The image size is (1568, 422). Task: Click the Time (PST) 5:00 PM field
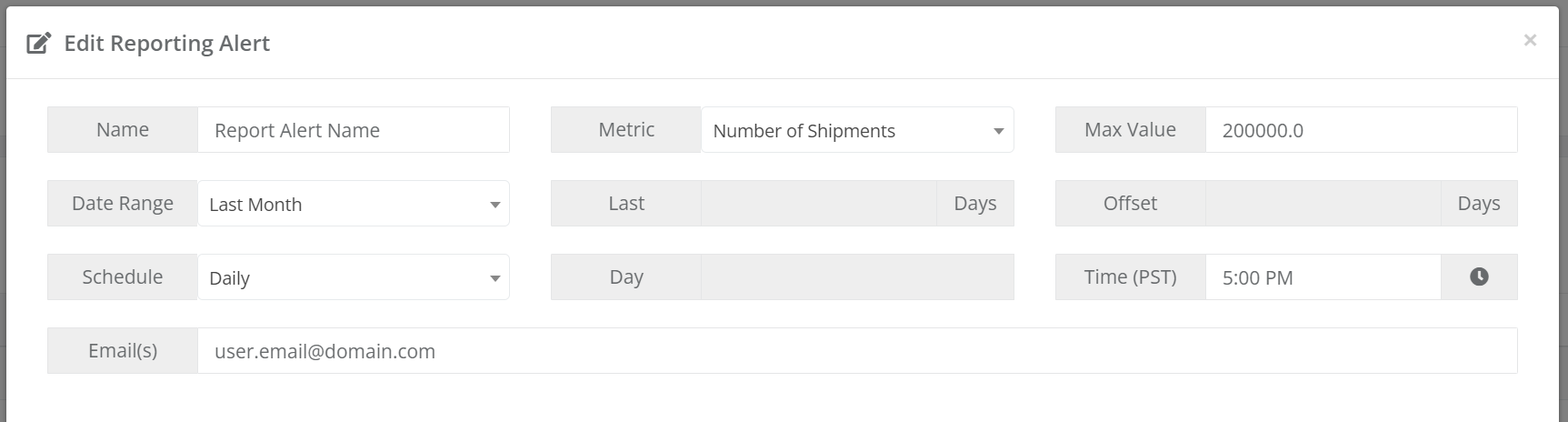(1323, 277)
